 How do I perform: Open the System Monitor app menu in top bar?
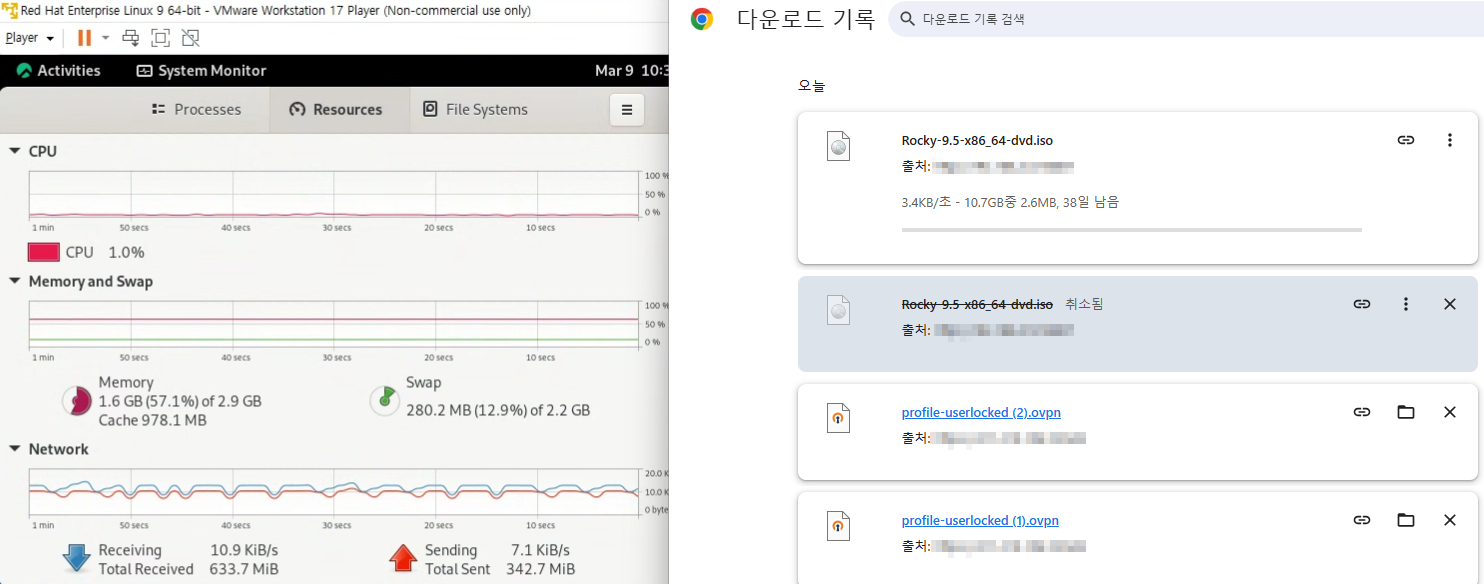tap(201, 71)
